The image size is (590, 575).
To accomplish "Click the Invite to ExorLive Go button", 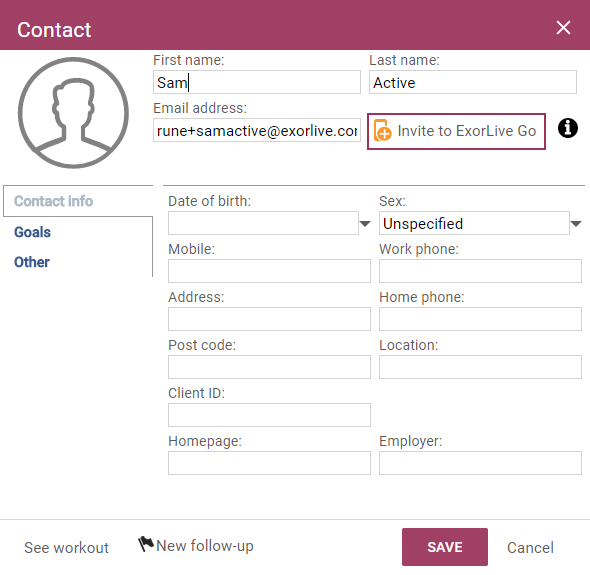I will pos(456,131).
